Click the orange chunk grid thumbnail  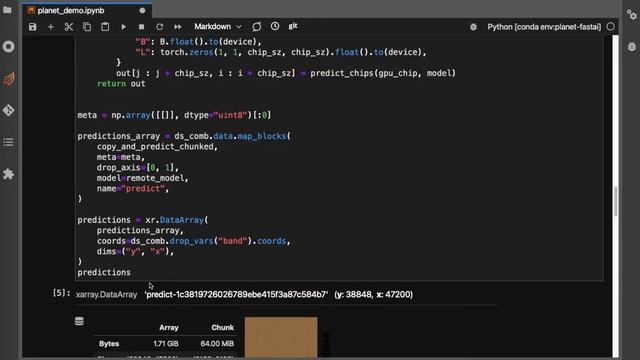pyautogui.click(x=281, y=338)
